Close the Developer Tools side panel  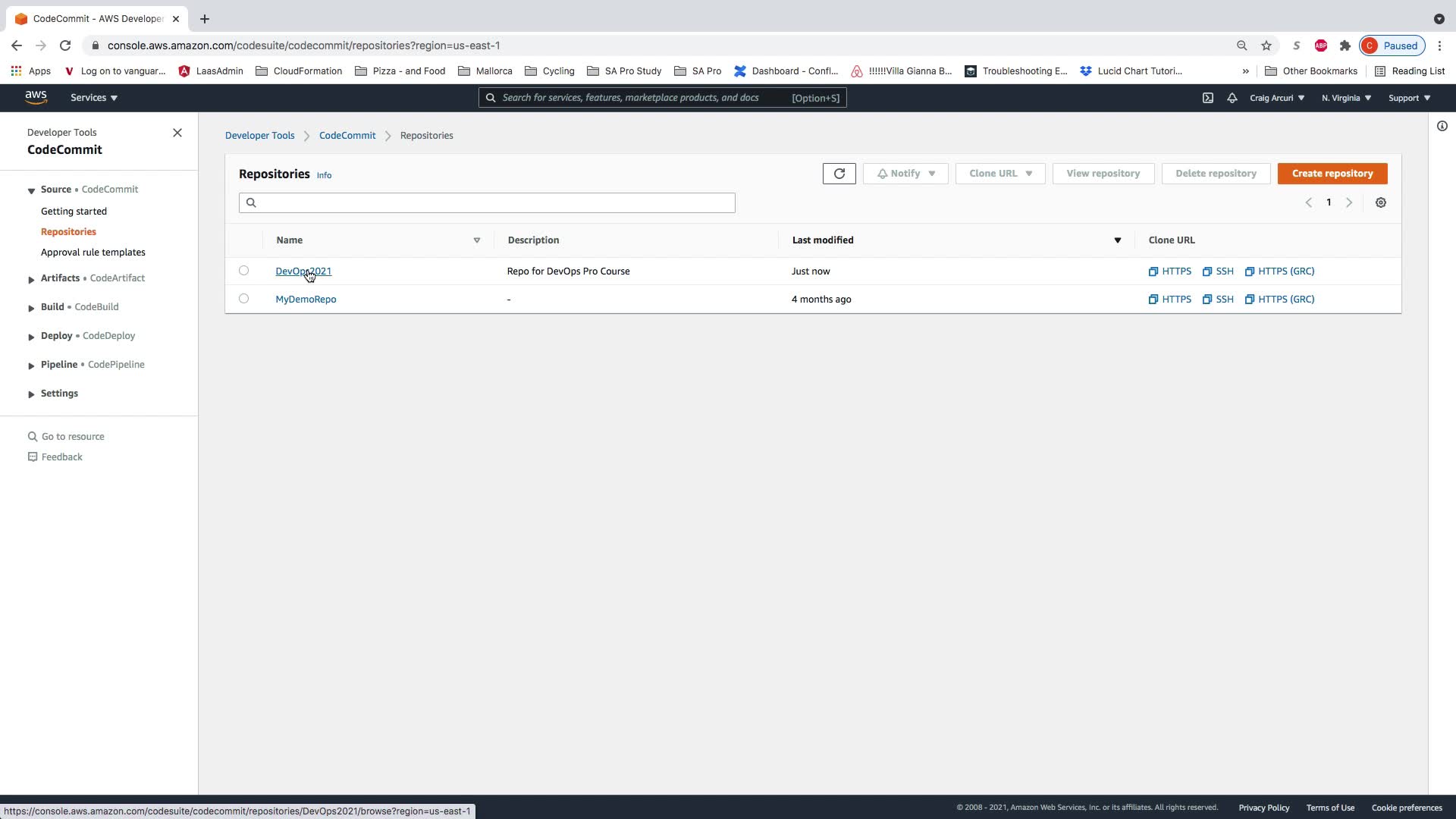tap(177, 133)
